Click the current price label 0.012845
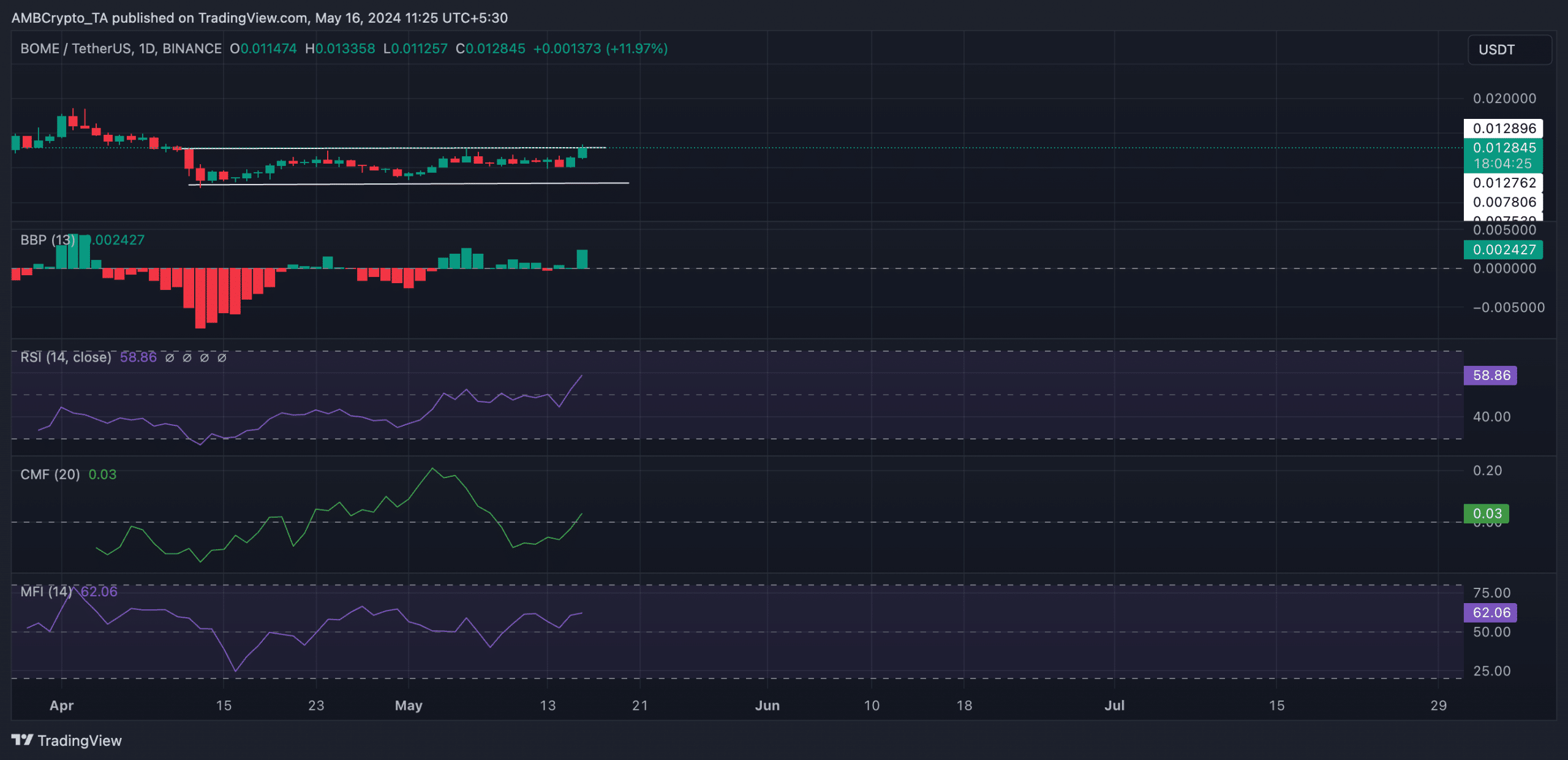 [1504, 148]
